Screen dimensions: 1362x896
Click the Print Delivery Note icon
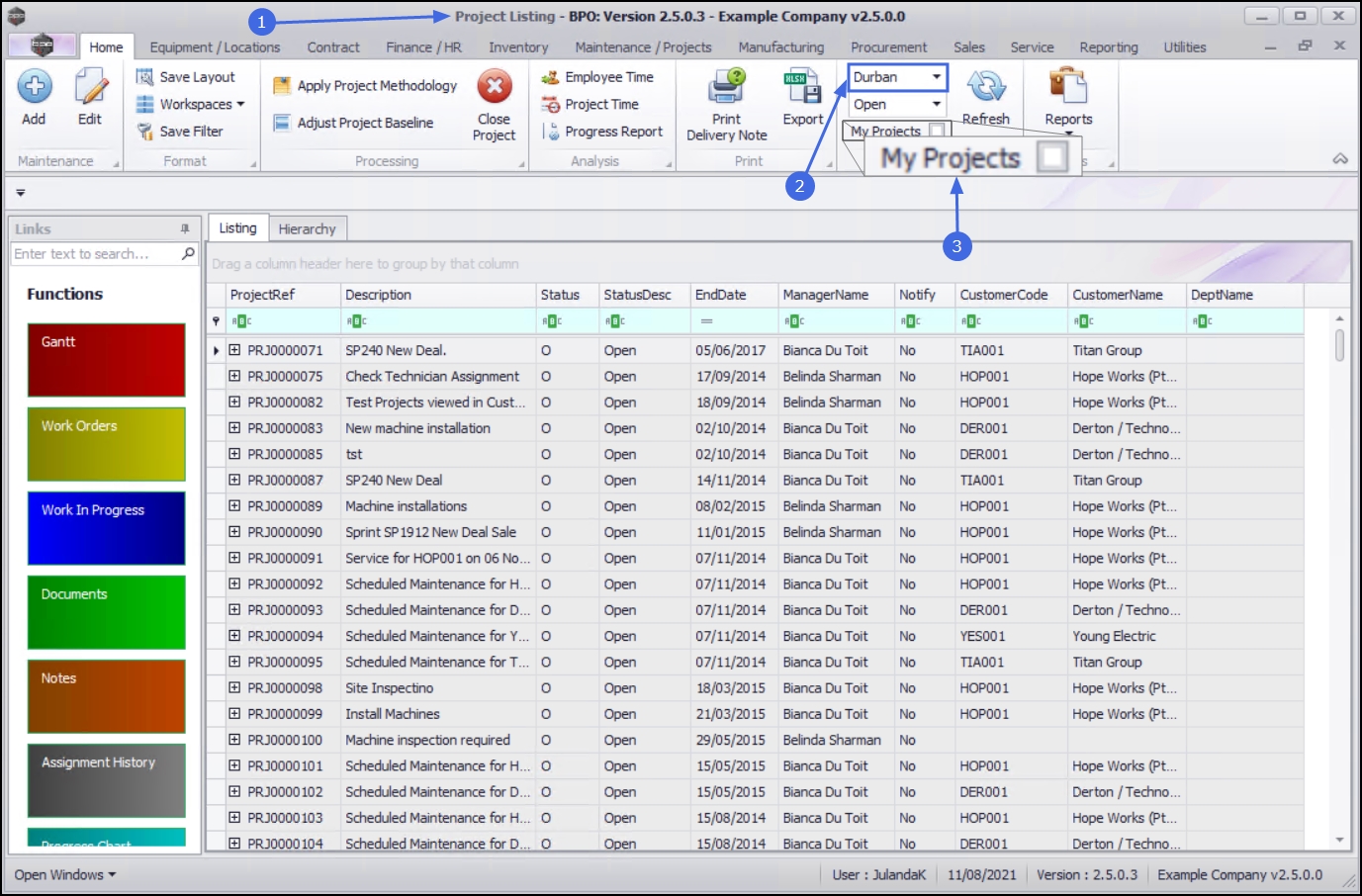pyautogui.click(x=726, y=88)
